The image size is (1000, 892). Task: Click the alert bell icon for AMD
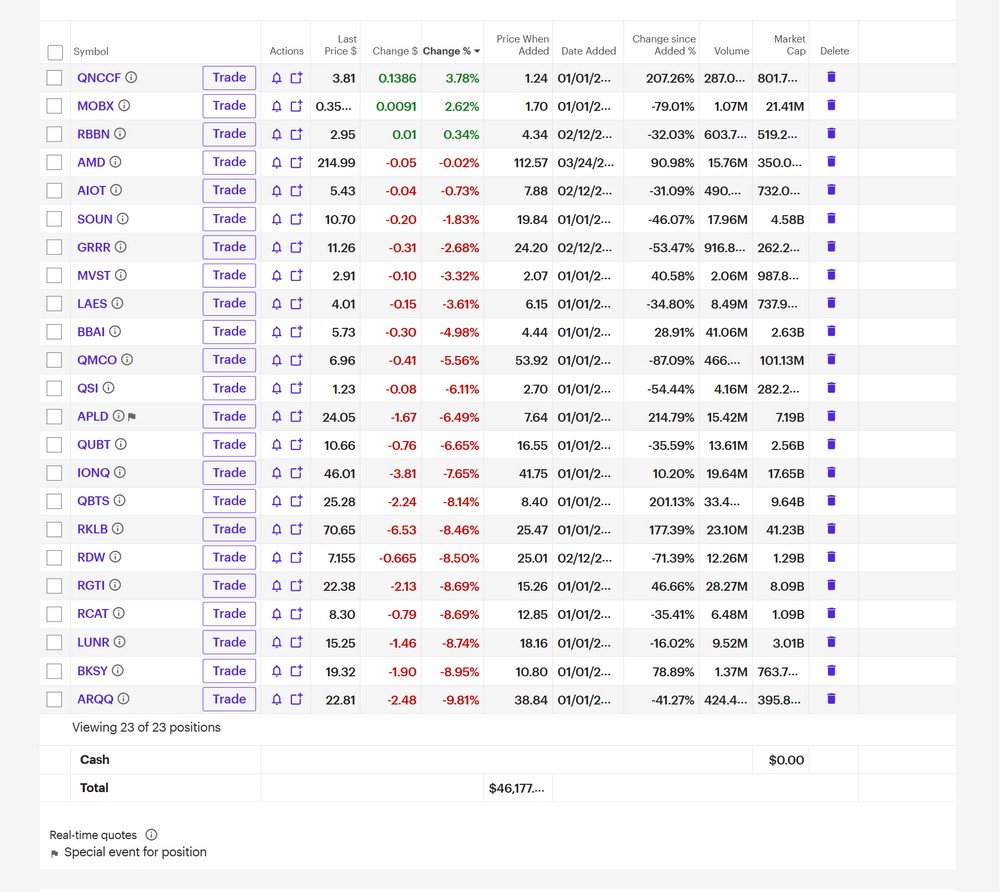click(277, 162)
